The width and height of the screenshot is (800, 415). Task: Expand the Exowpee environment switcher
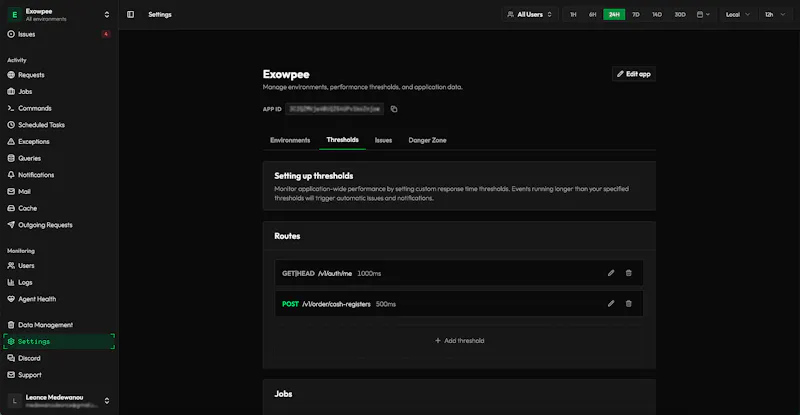[x=107, y=14]
